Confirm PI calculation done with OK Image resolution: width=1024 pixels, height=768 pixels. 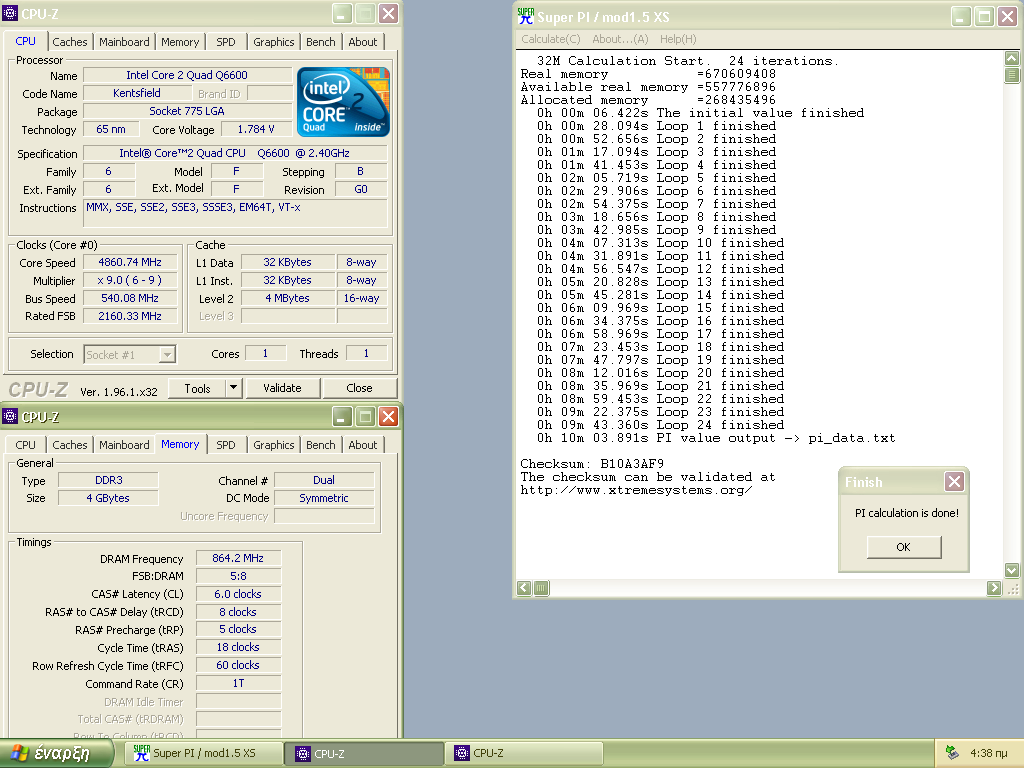point(904,547)
